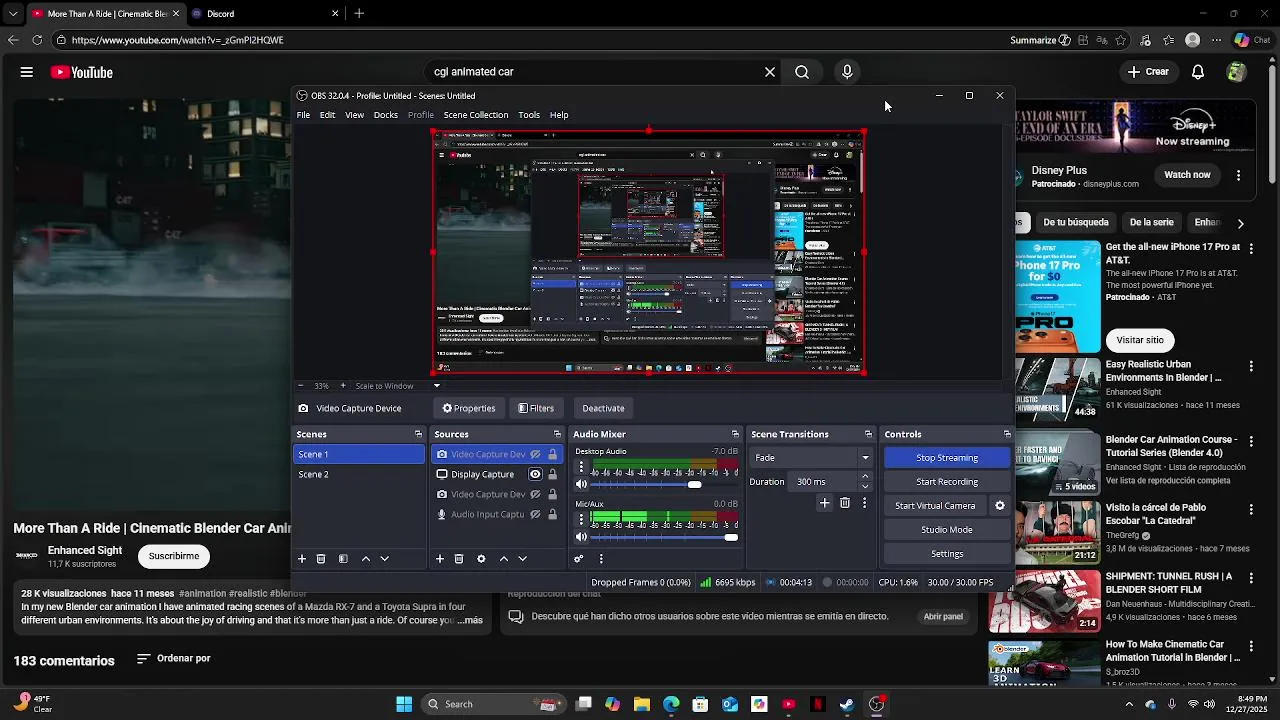Click Start Virtual Camera button
The width and height of the screenshot is (1280, 720).
point(935,506)
